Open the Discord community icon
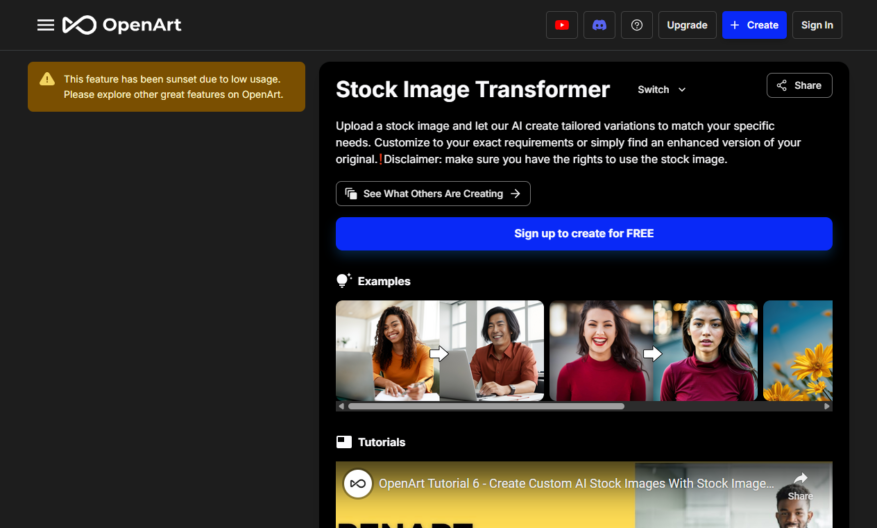Image resolution: width=877 pixels, height=528 pixels. click(599, 25)
